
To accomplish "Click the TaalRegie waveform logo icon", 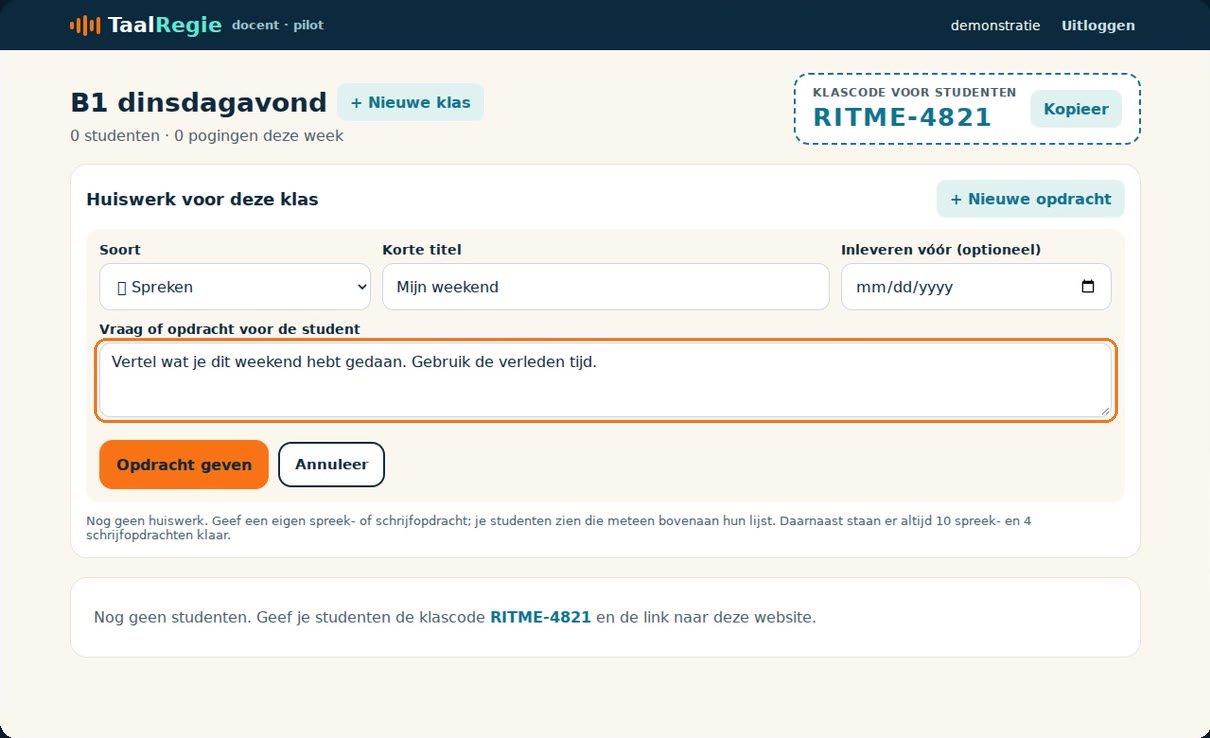I will [85, 25].
